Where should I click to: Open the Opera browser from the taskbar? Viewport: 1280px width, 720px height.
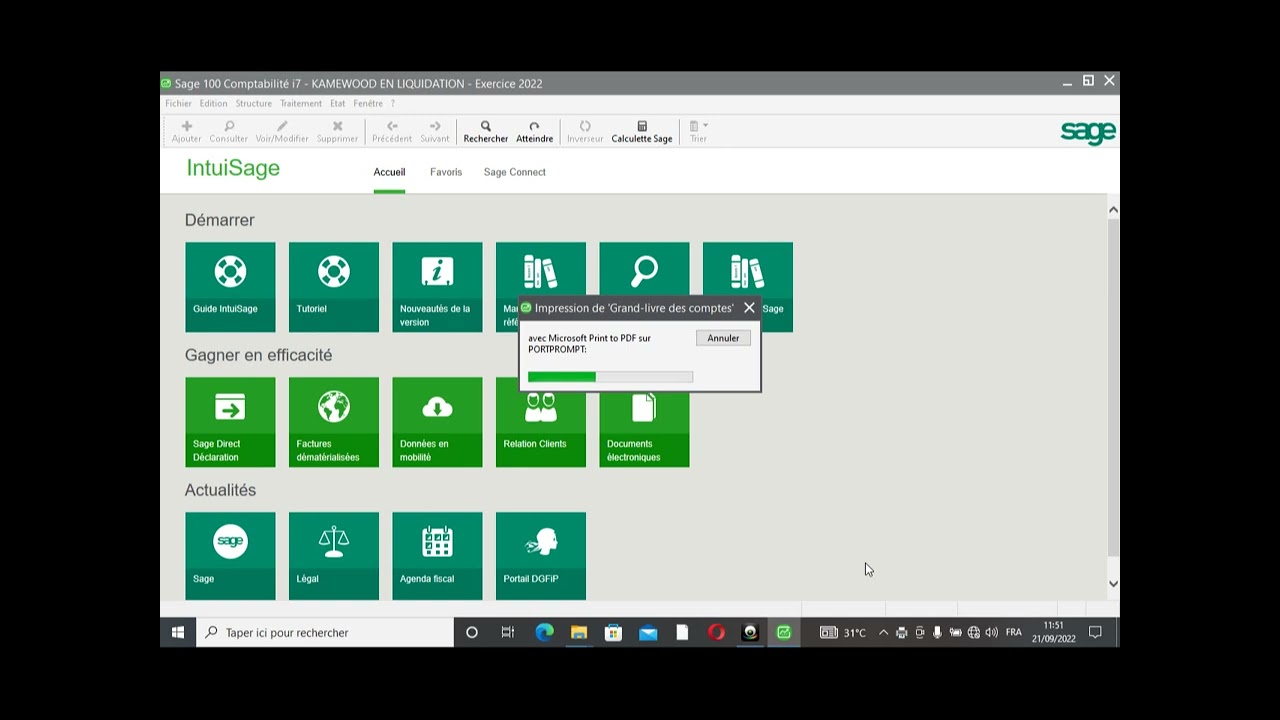[716, 632]
